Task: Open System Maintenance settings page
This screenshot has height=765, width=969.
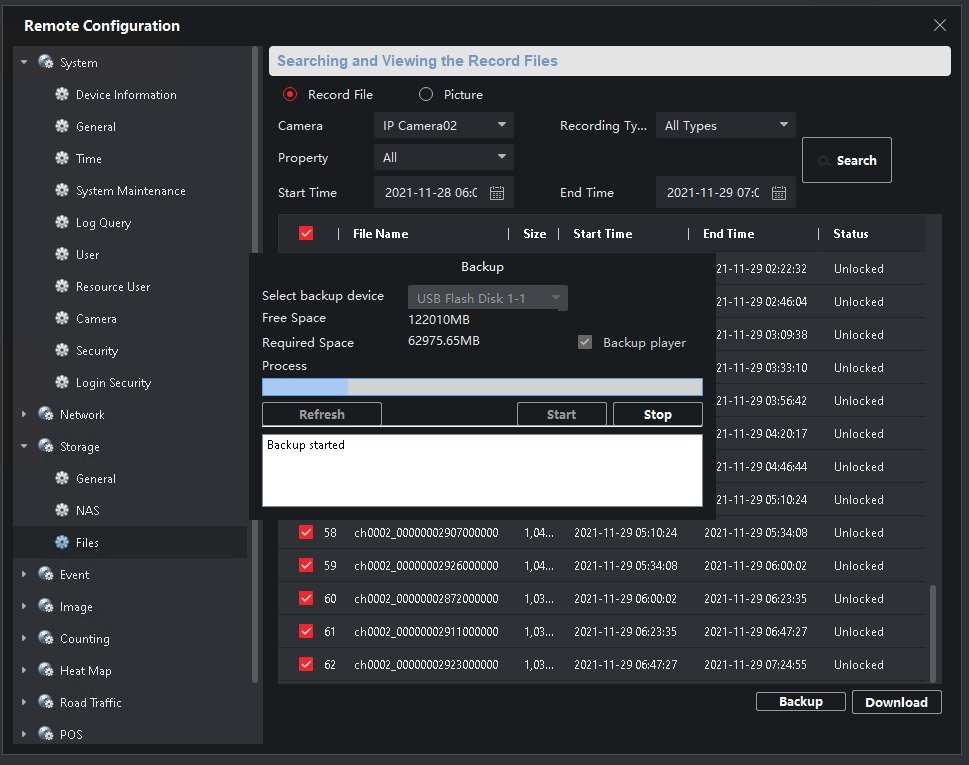Action: [130, 191]
